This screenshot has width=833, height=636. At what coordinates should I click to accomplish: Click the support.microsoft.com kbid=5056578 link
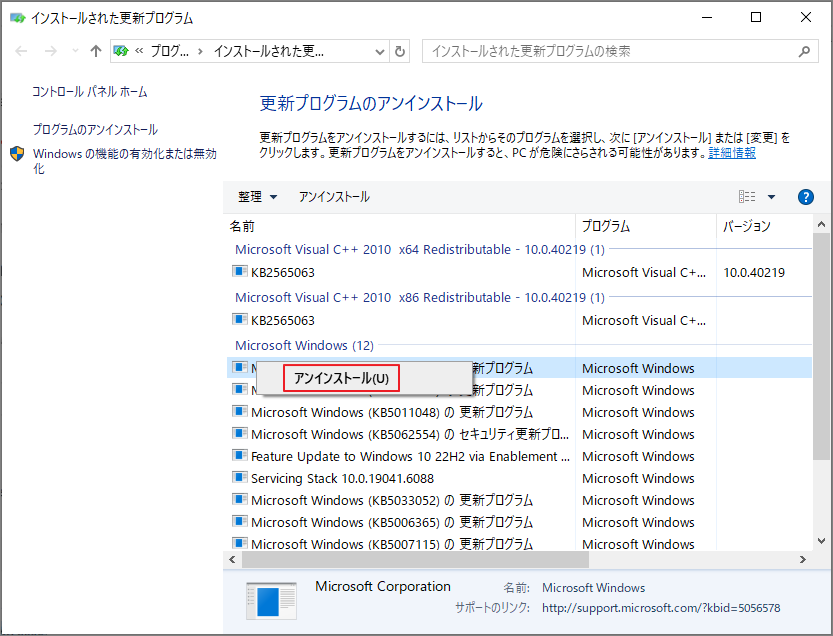[x=661, y=608]
